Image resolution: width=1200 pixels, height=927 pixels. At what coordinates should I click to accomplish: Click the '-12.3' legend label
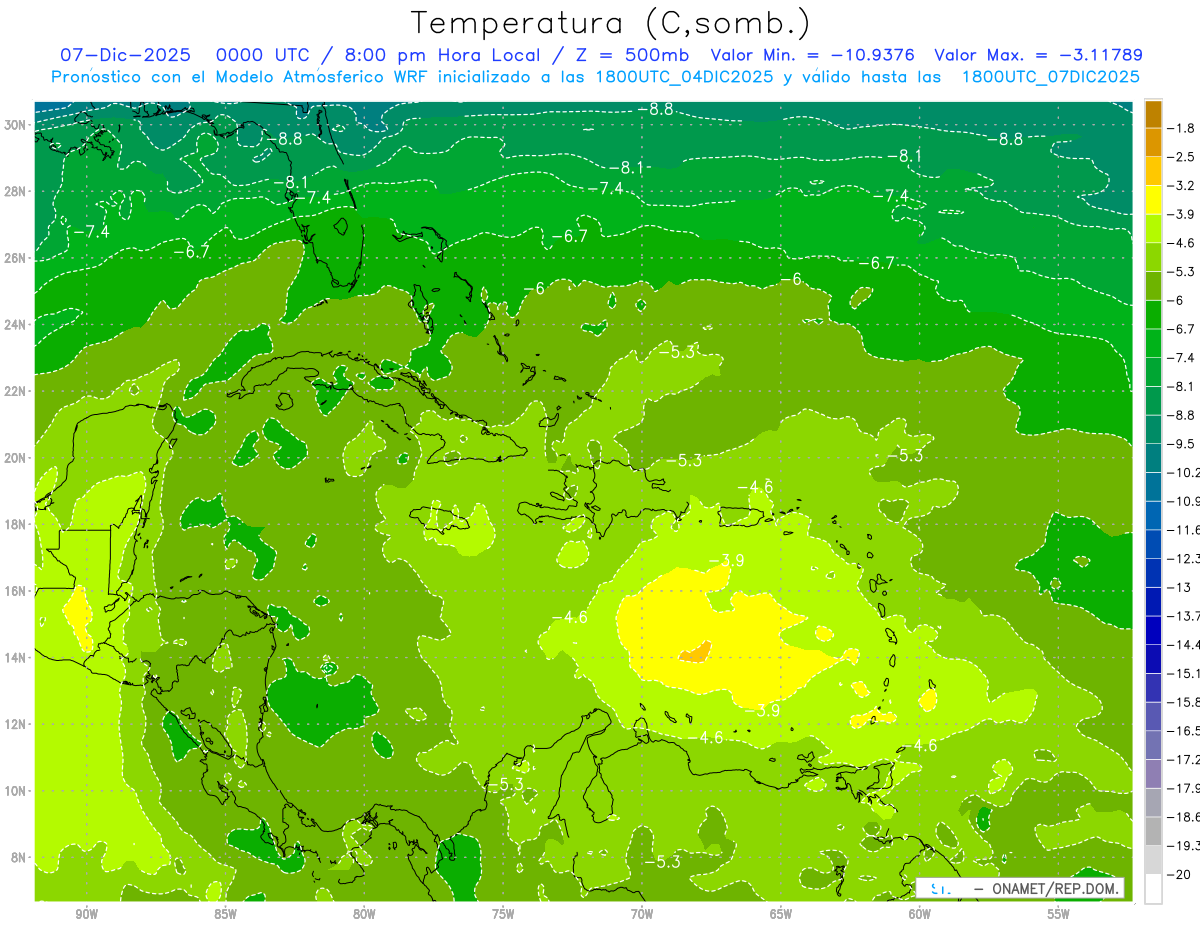coord(1186,558)
